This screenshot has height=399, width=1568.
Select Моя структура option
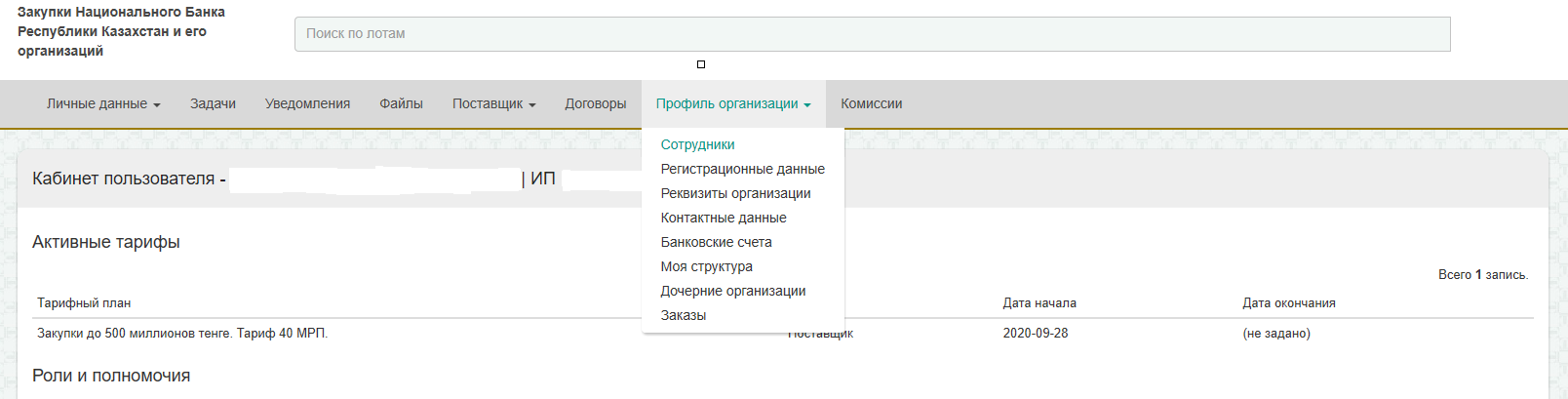[706, 266]
